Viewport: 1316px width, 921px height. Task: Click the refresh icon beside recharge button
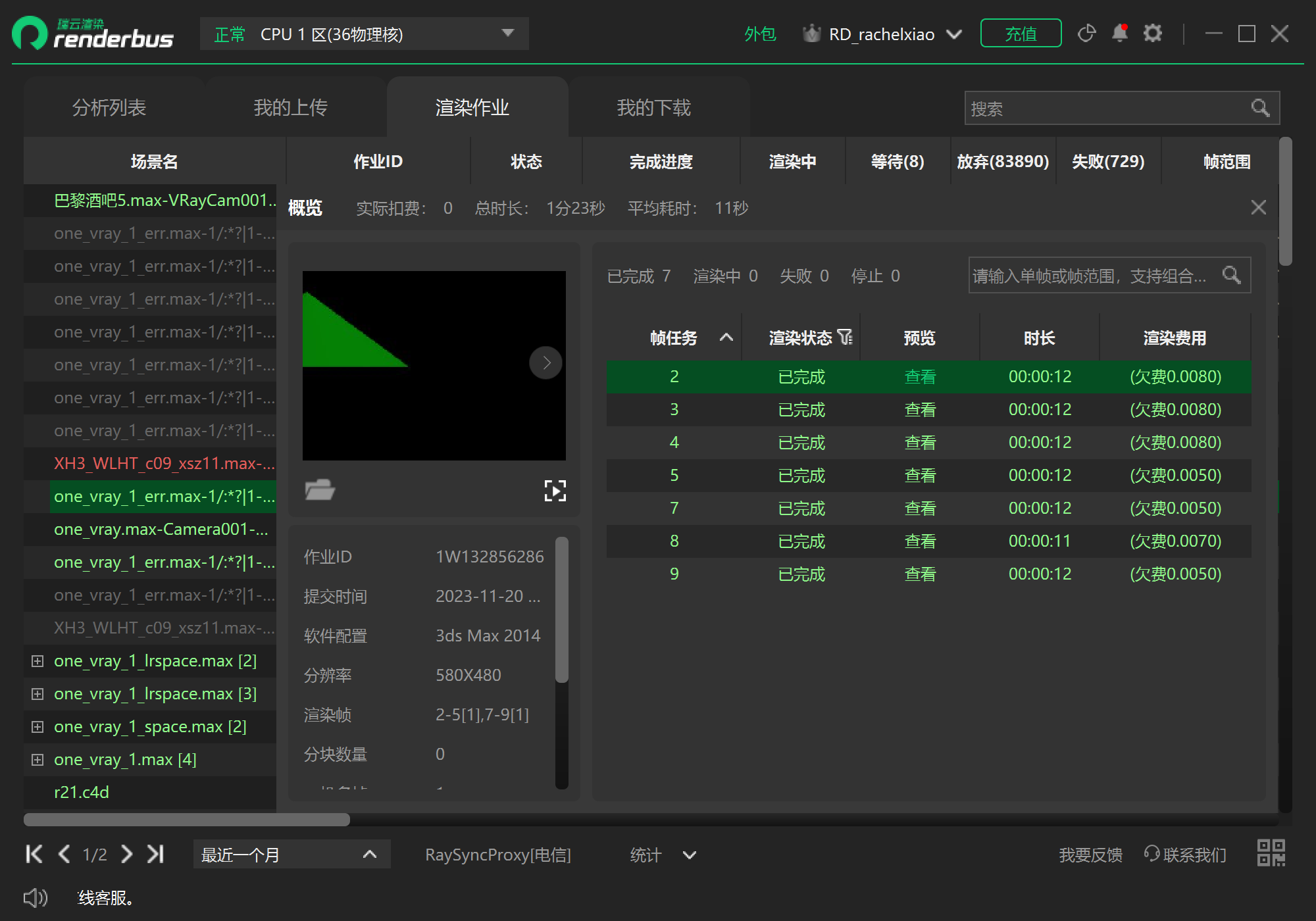tap(1086, 34)
